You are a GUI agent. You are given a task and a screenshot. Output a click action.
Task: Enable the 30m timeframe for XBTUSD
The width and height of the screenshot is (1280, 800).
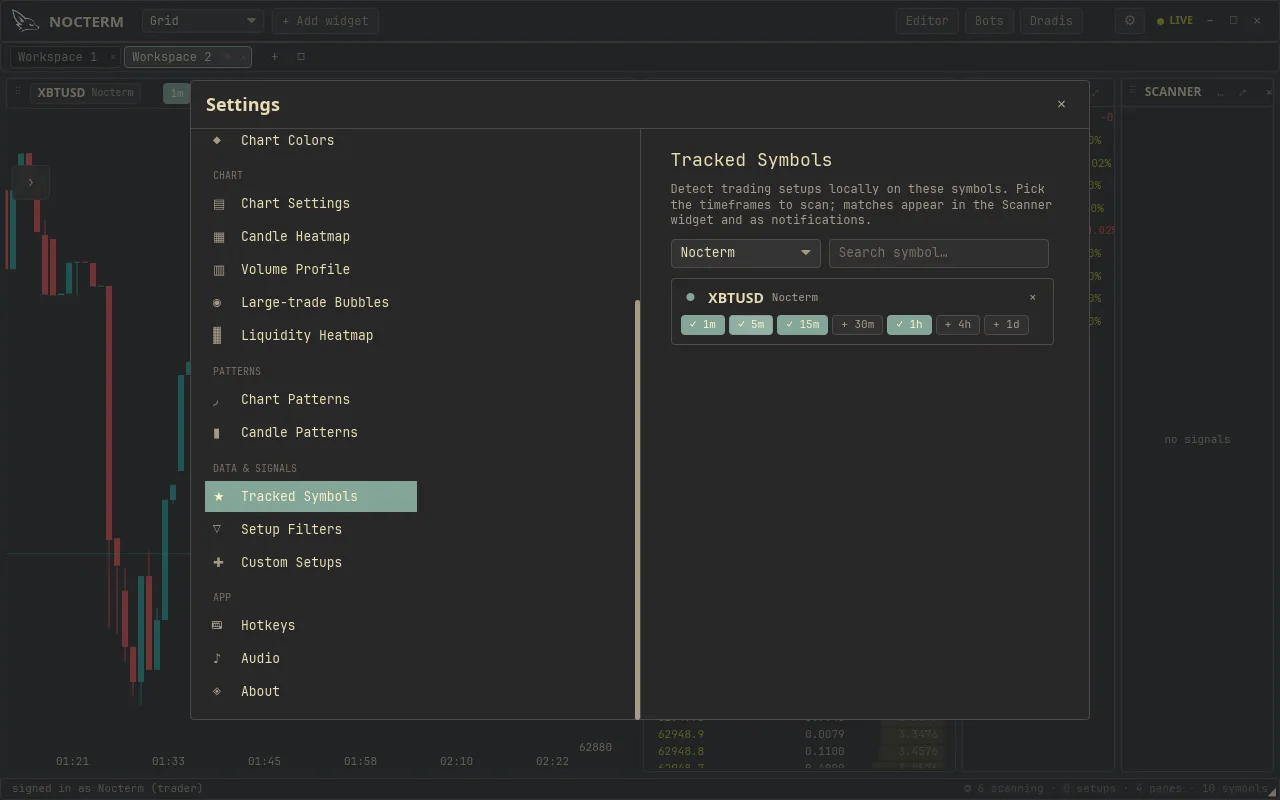click(x=858, y=324)
